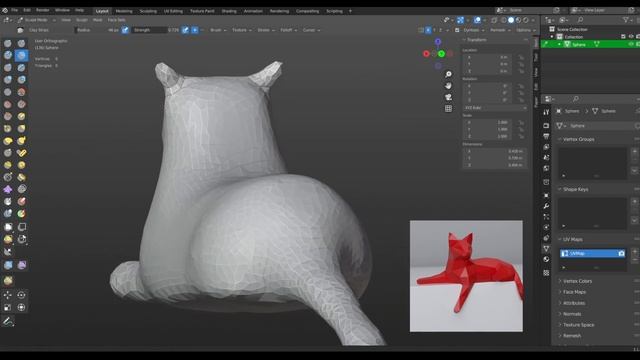This screenshot has width=640, height=360.
Task: Select the Line Project tool
Action: point(8,252)
